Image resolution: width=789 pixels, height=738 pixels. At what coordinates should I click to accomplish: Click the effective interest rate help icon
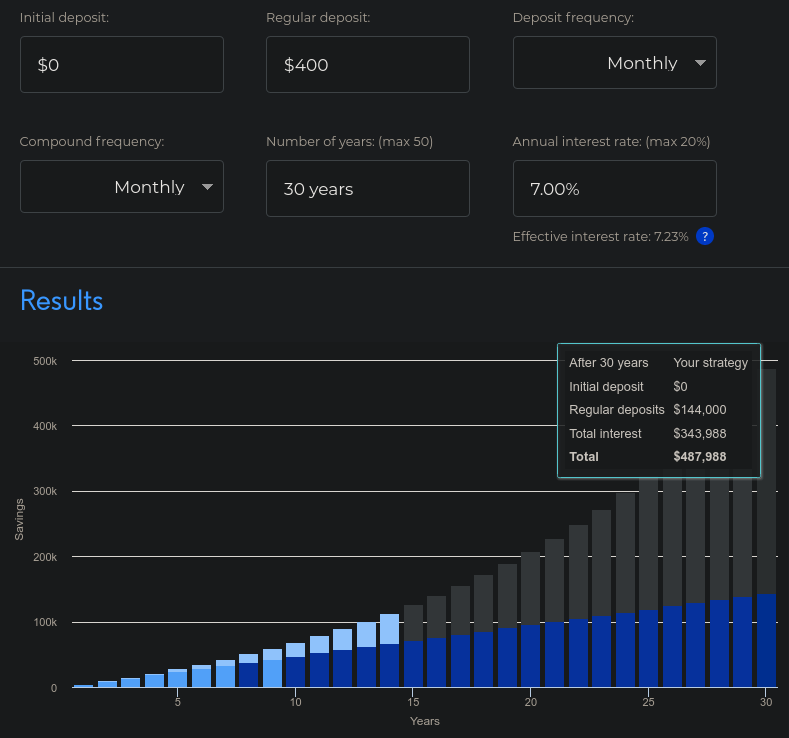(704, 236)
